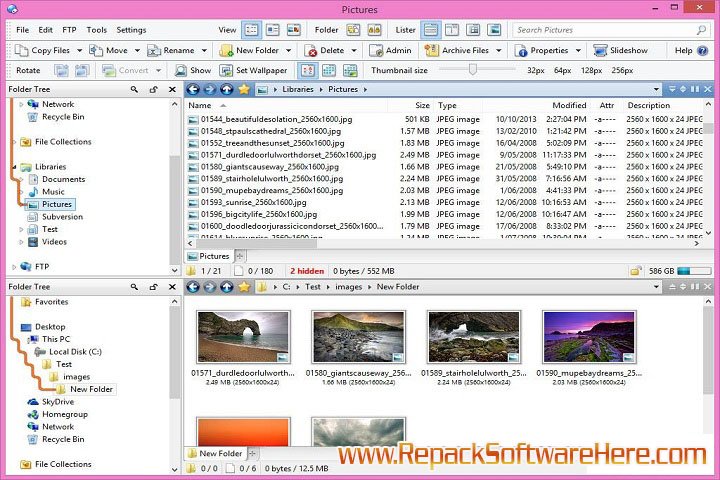720x480 pixels.
Task: Click the Favorites star in upper pane
Action: click(x=245, y=89)
